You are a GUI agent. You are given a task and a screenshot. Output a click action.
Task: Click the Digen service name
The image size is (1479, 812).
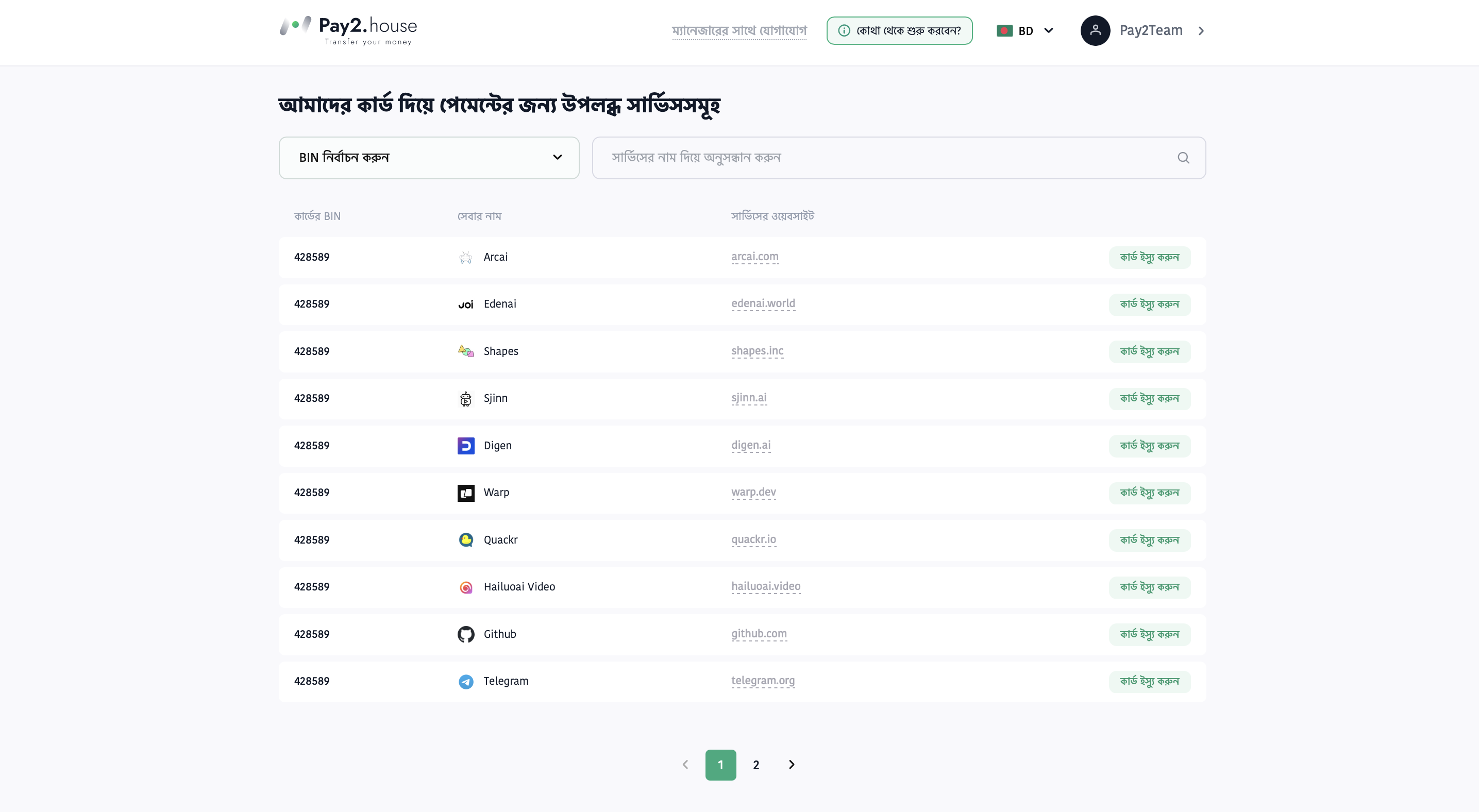pos(497,446)
